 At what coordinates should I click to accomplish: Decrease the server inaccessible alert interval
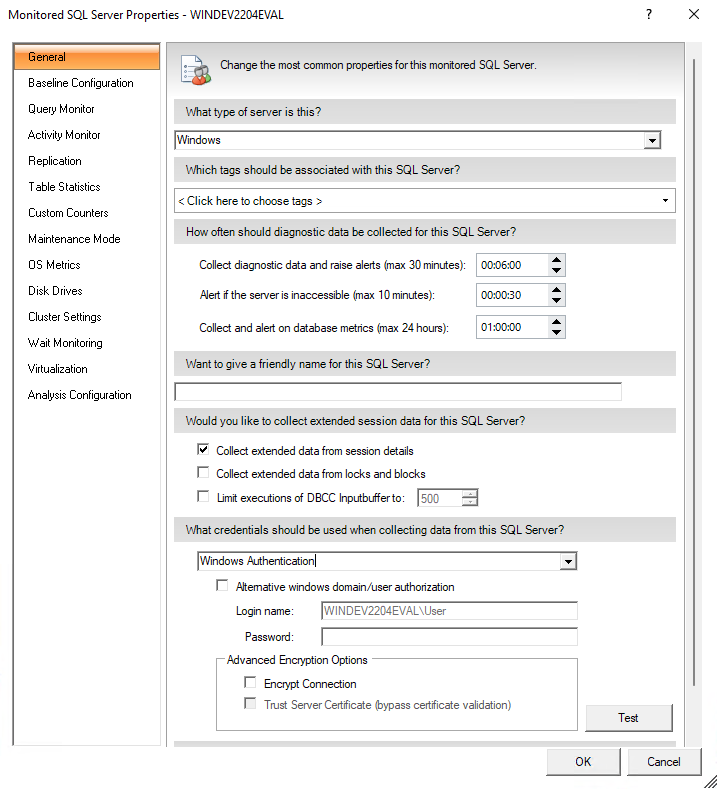click(x=557, y=301)
